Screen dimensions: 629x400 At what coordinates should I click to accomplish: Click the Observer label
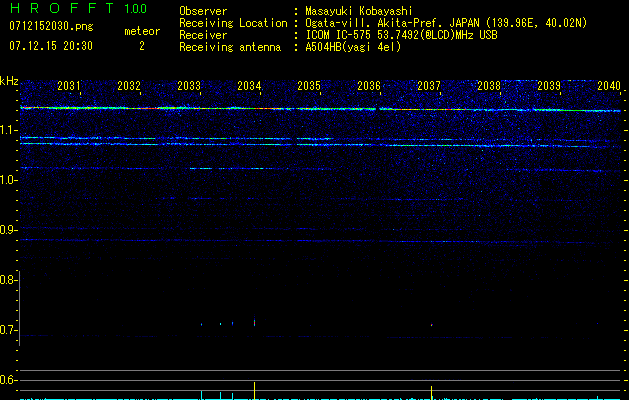tap(203, 11)
